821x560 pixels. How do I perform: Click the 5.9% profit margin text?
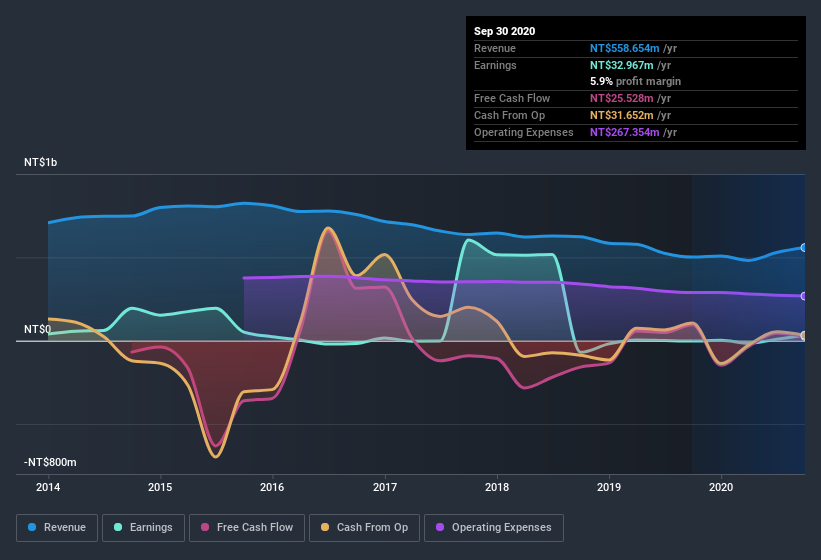[x=636, y=81]
